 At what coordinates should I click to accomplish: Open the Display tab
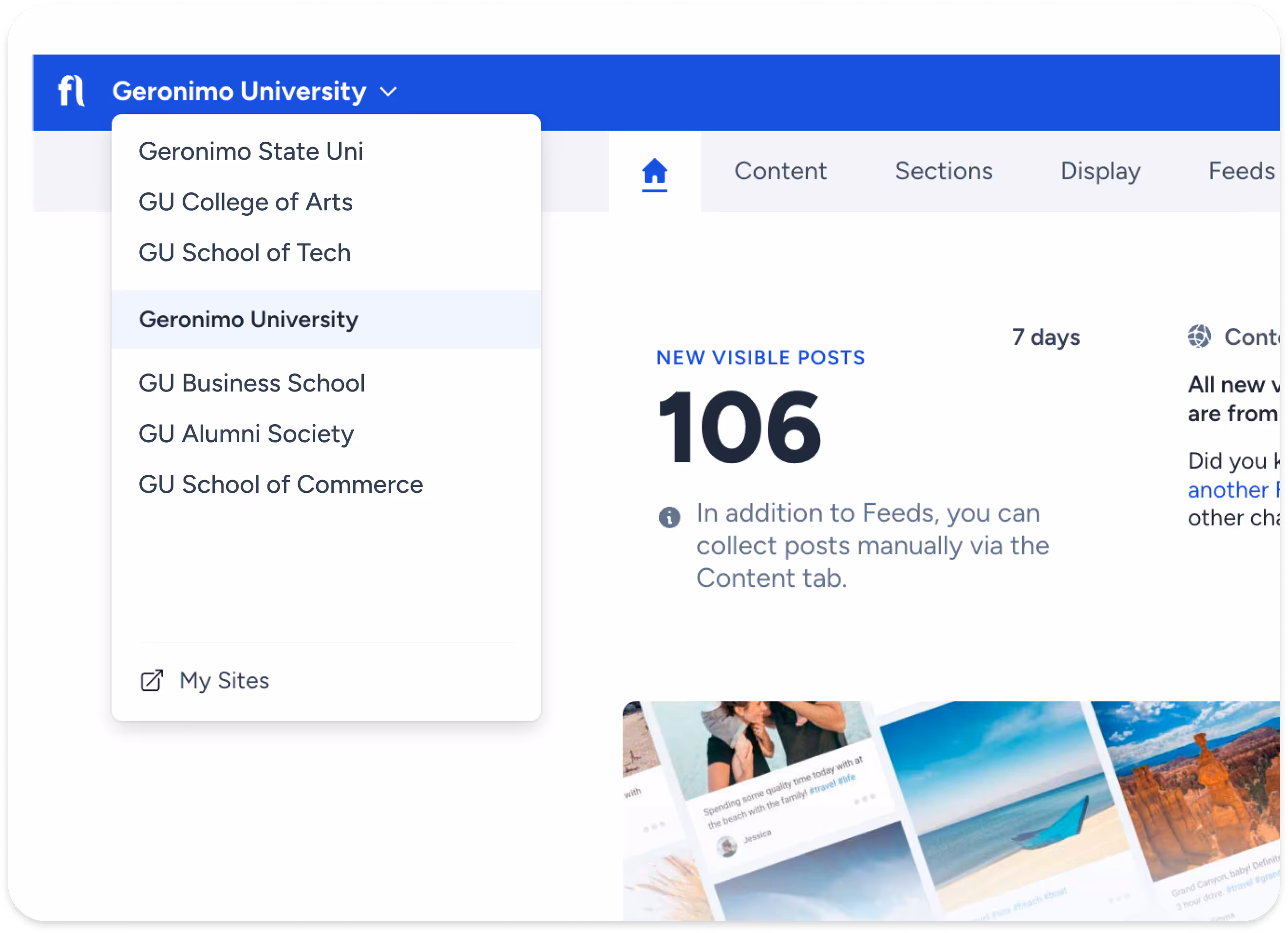pos(1100,171)
